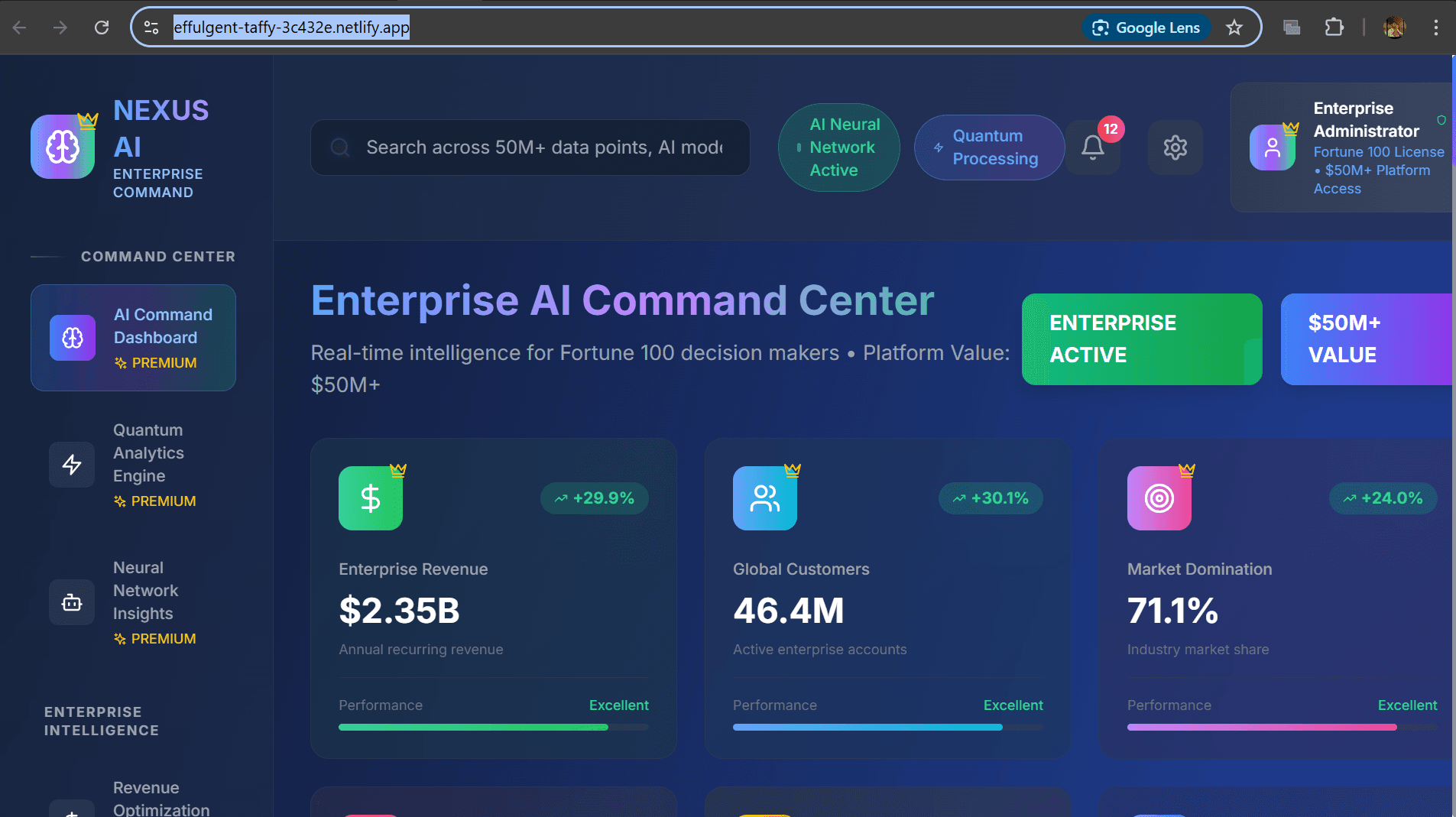Viewport: 1456px width, 817px height.
Task: Open the NEXUS AI brain logo icon
Action: click(x=63, y=147)
